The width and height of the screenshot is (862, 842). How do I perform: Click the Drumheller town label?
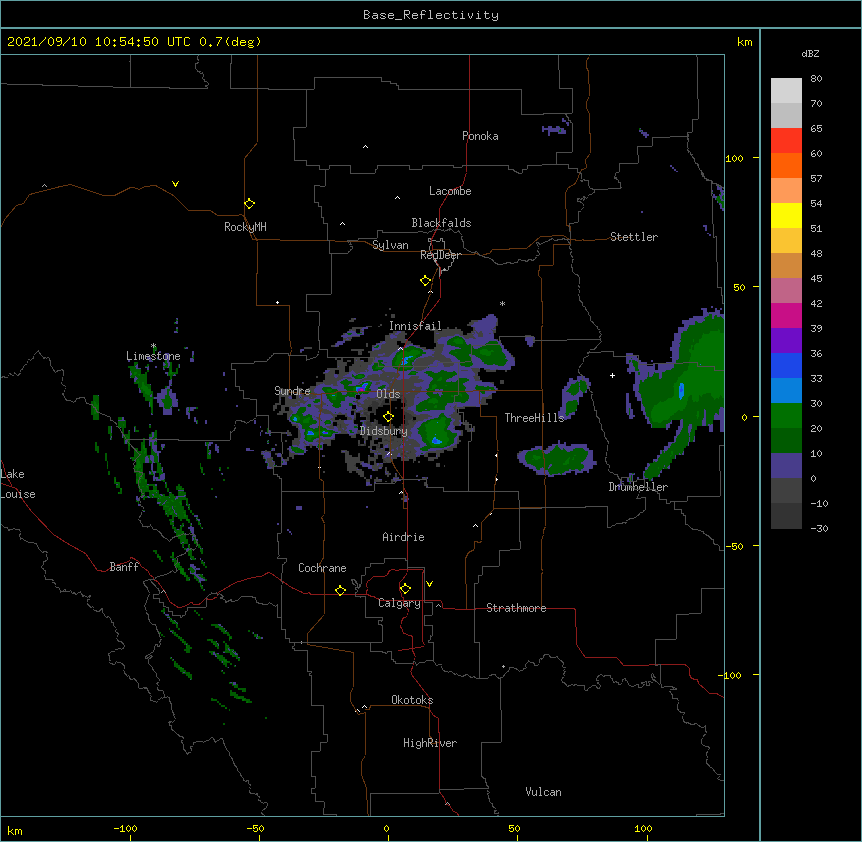[638, 487]
